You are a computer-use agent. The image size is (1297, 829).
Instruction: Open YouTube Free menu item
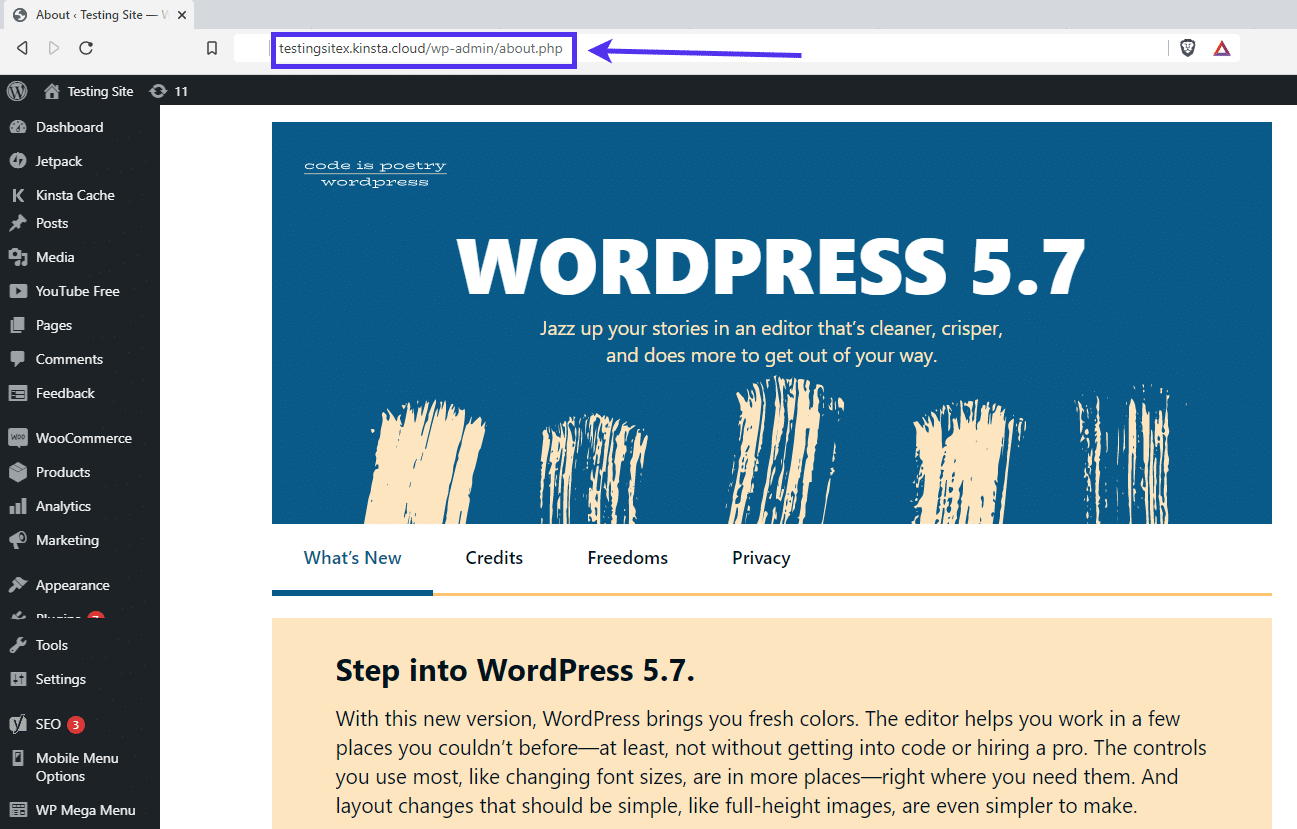80,291
